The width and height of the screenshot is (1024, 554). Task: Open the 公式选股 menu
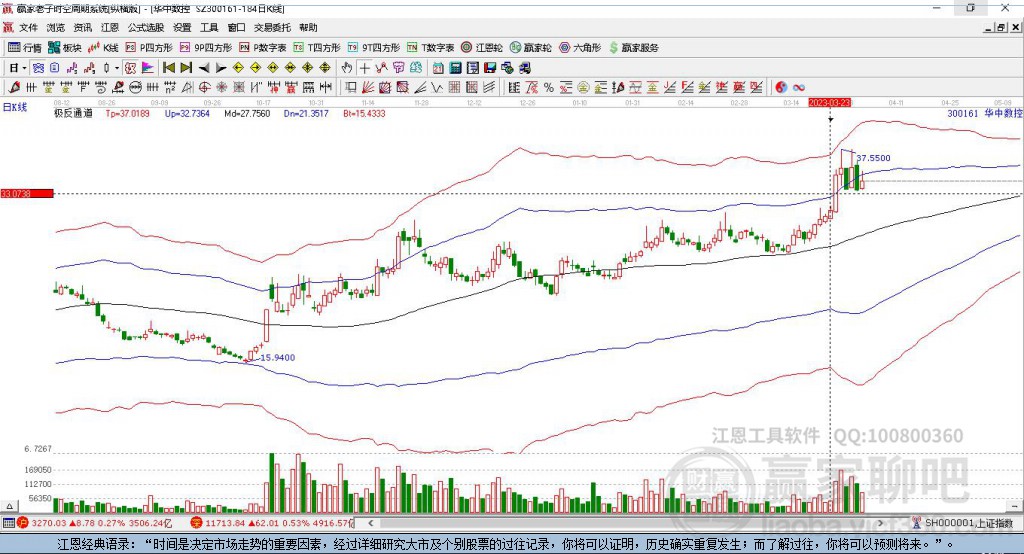click(x=146, y=27)
